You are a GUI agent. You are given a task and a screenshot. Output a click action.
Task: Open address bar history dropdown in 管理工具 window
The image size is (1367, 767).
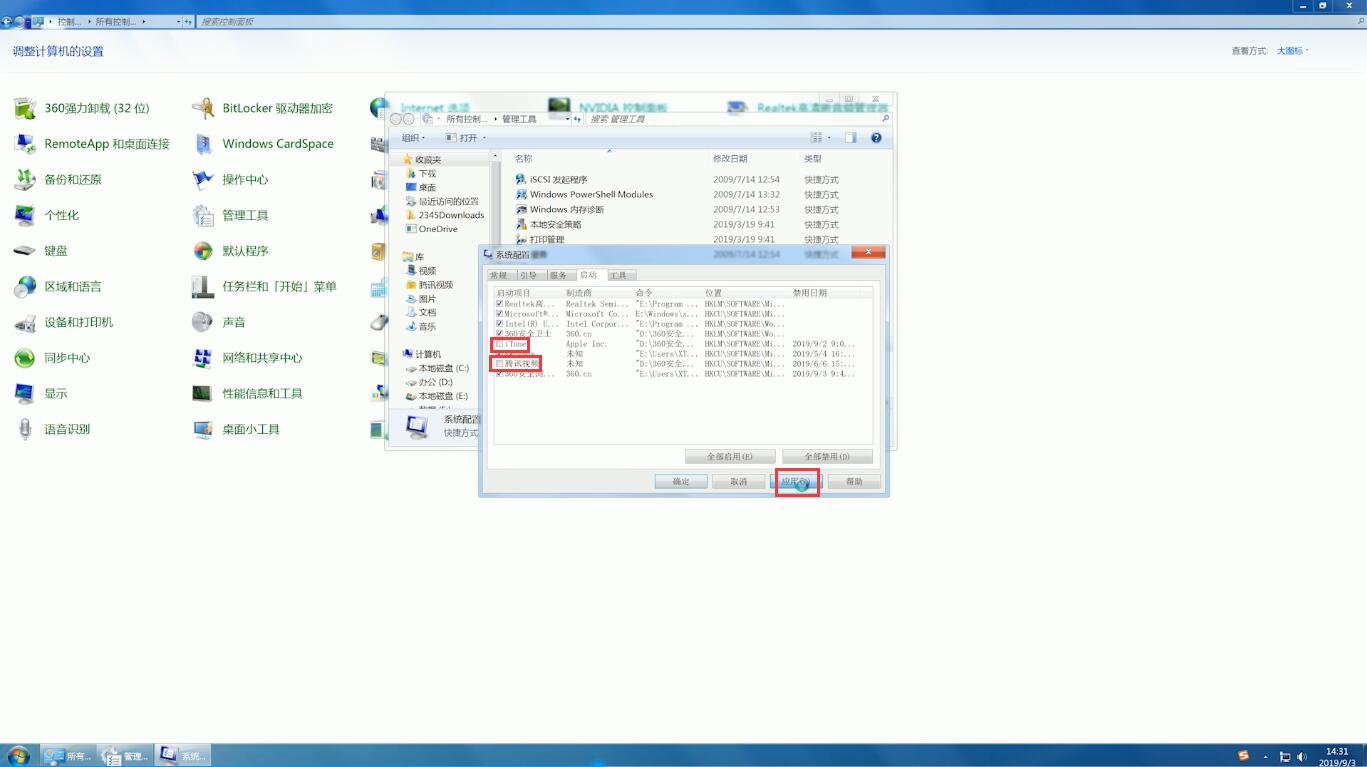tap(567, 119)
